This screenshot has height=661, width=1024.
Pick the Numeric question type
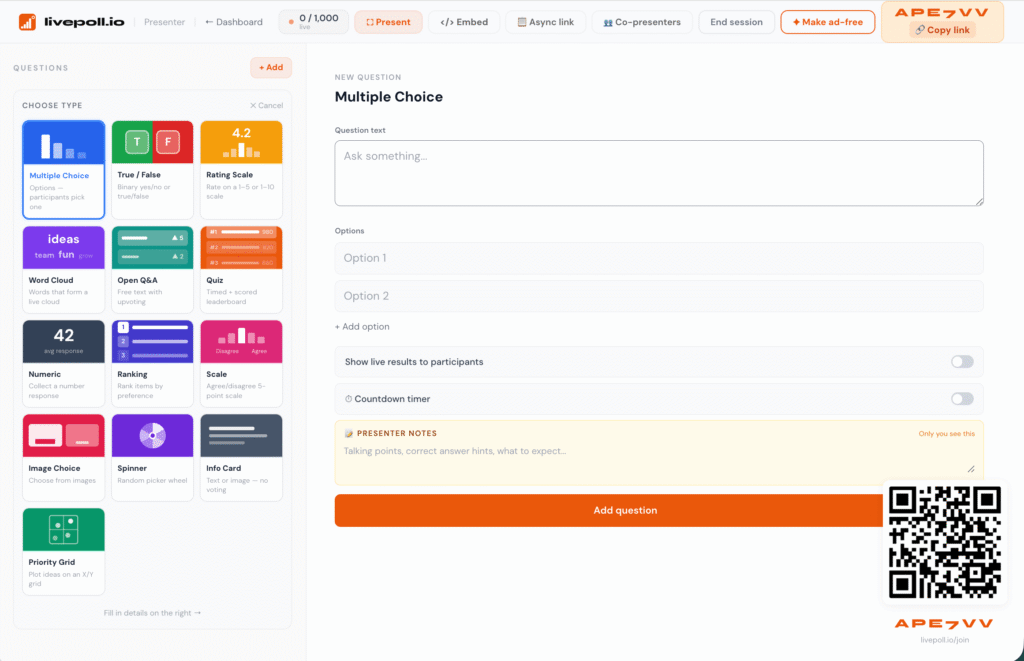tap(63, 363)
